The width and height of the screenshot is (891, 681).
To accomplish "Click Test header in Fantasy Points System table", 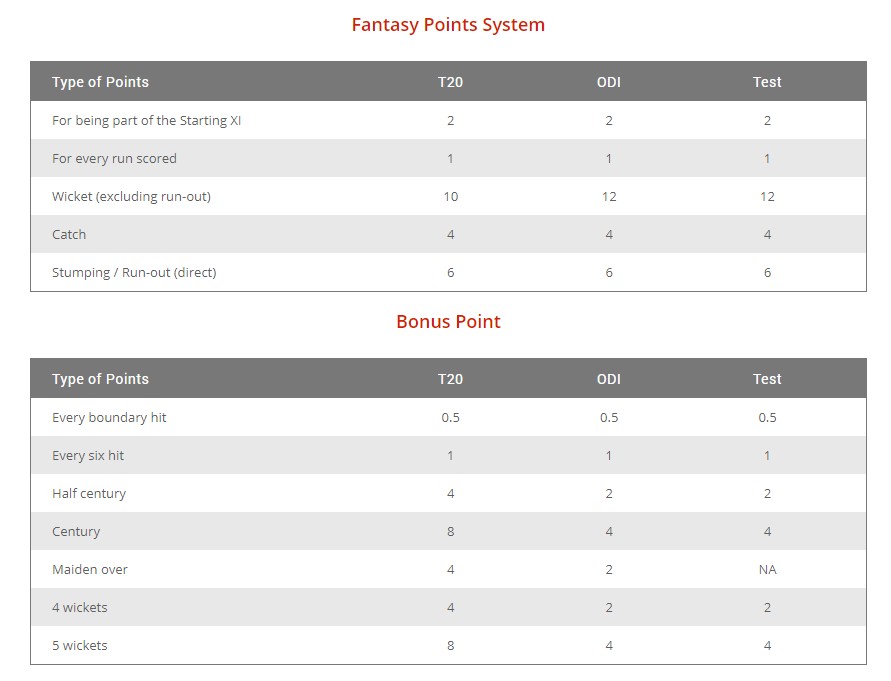I will click(x=767, y=82).
